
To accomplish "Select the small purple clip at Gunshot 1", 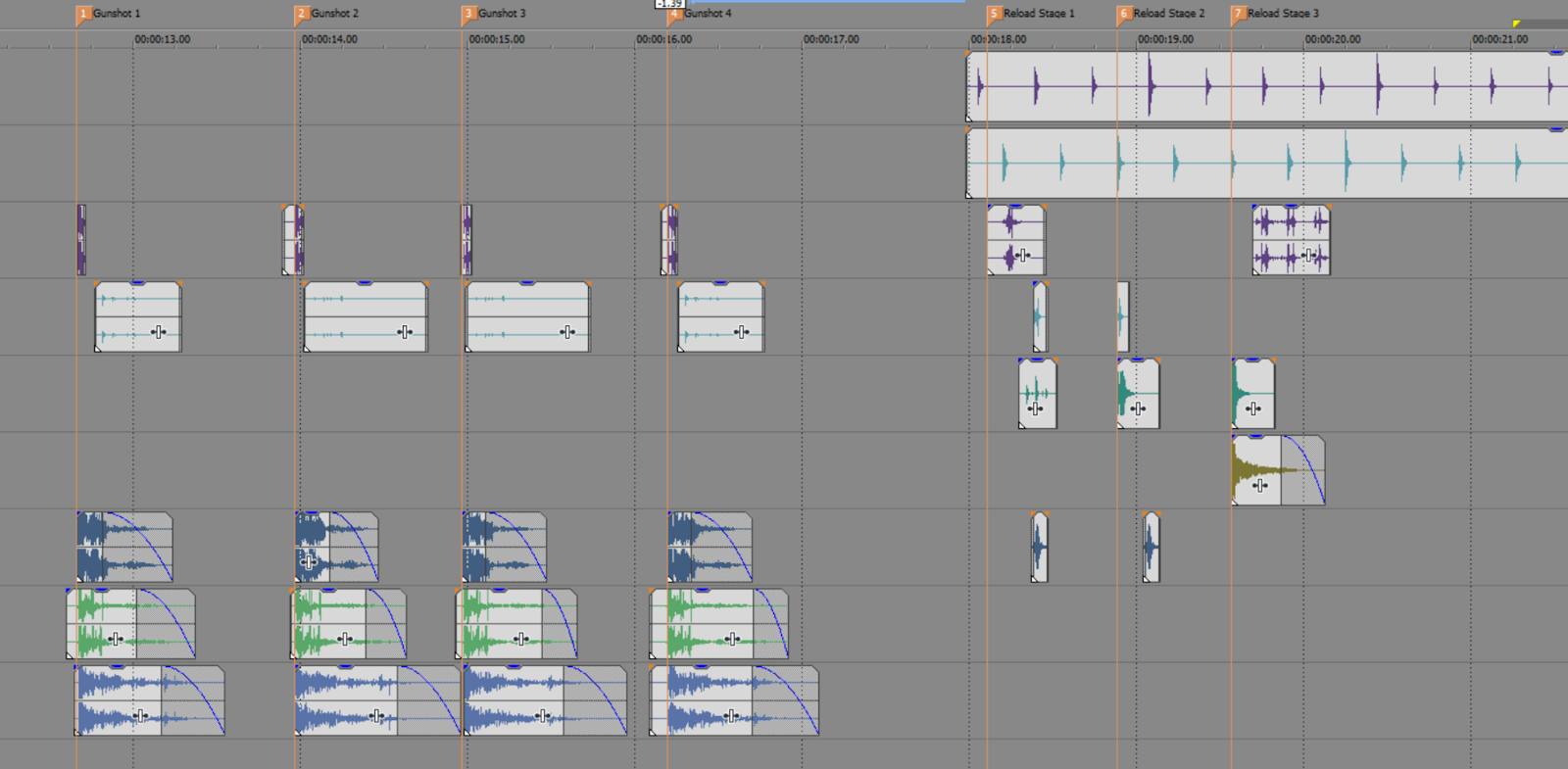I will click(x=81, y=240).
